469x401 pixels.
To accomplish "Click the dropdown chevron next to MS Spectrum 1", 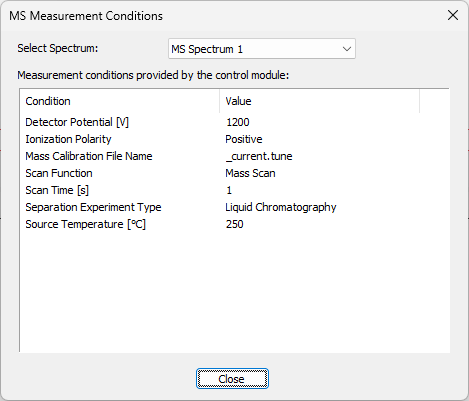I will click(x=347, y=49).
